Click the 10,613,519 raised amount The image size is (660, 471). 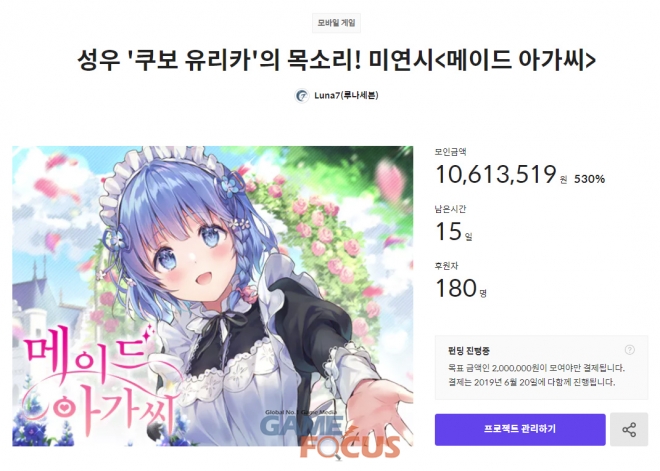point(496,174)
